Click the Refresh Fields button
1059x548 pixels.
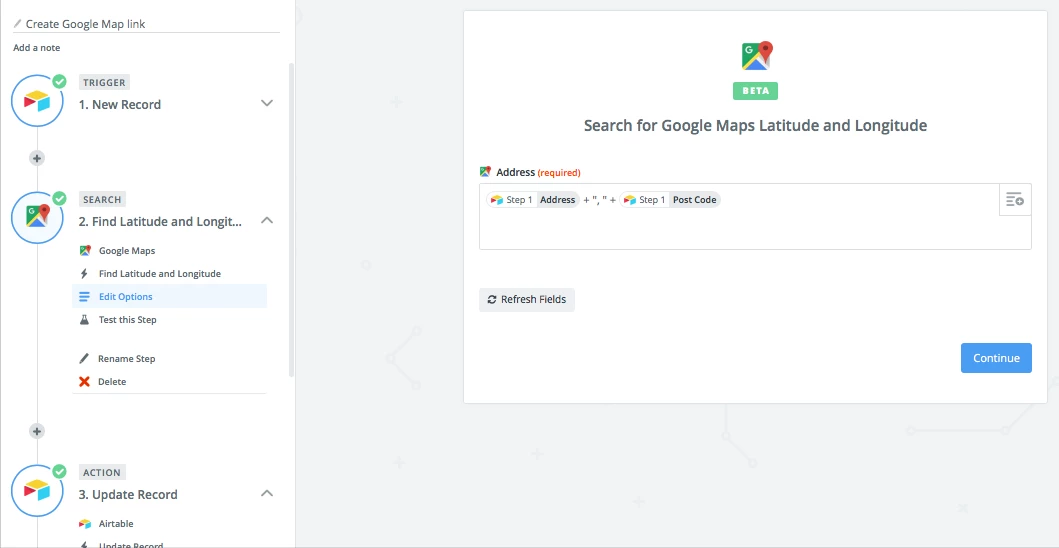coord(527,299)
